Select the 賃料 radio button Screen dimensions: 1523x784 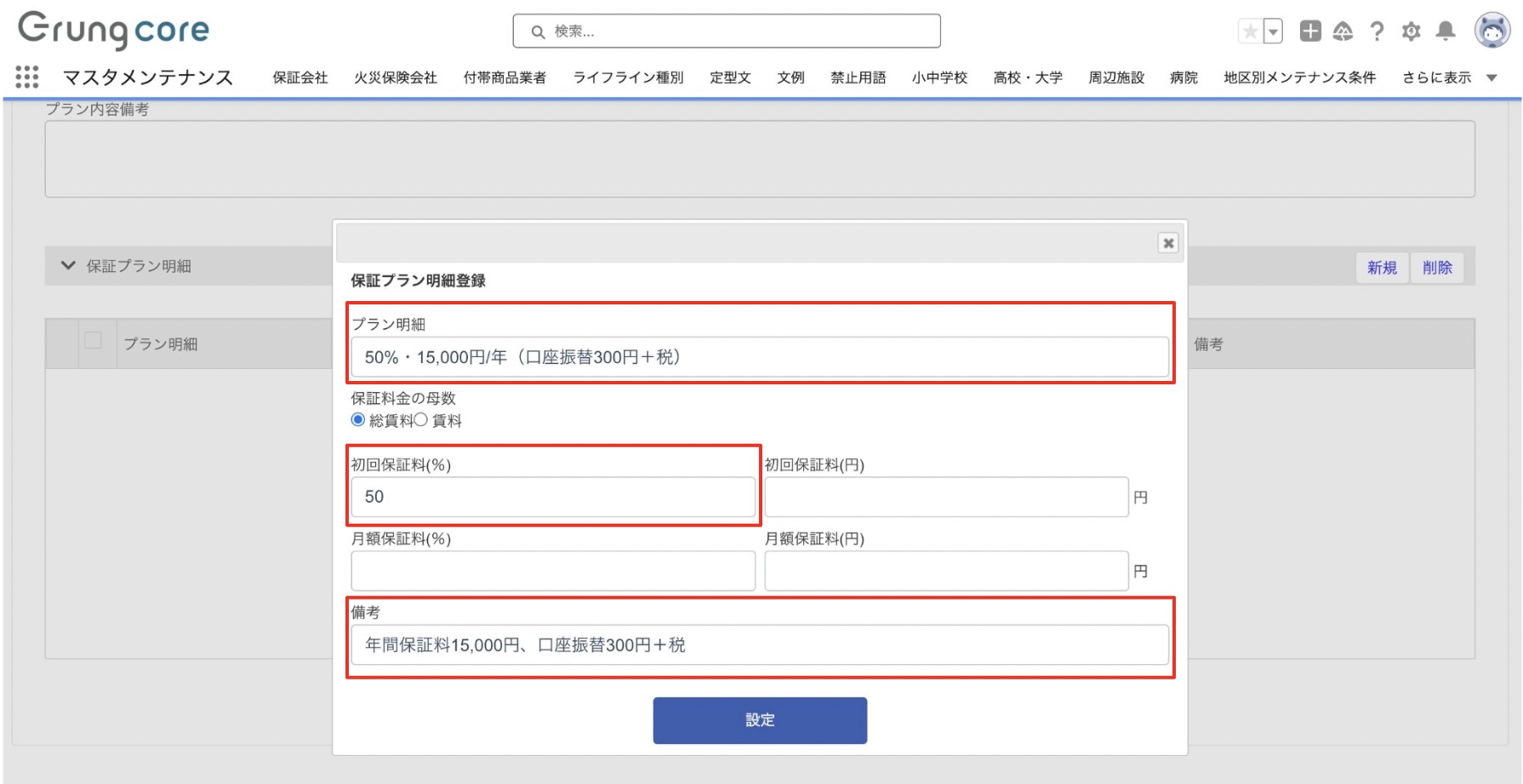click(x=420, y=420)
